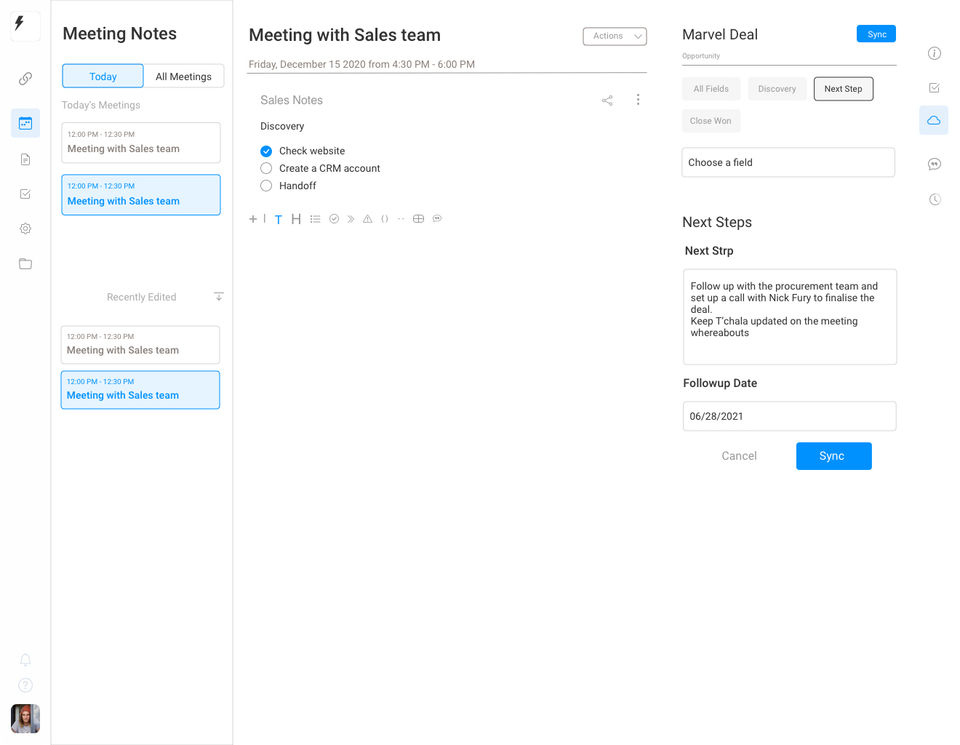The image size is (960, 745).
Task: Uncheck the Check website task
Action: pyautogui.click(x=266, y=151)
